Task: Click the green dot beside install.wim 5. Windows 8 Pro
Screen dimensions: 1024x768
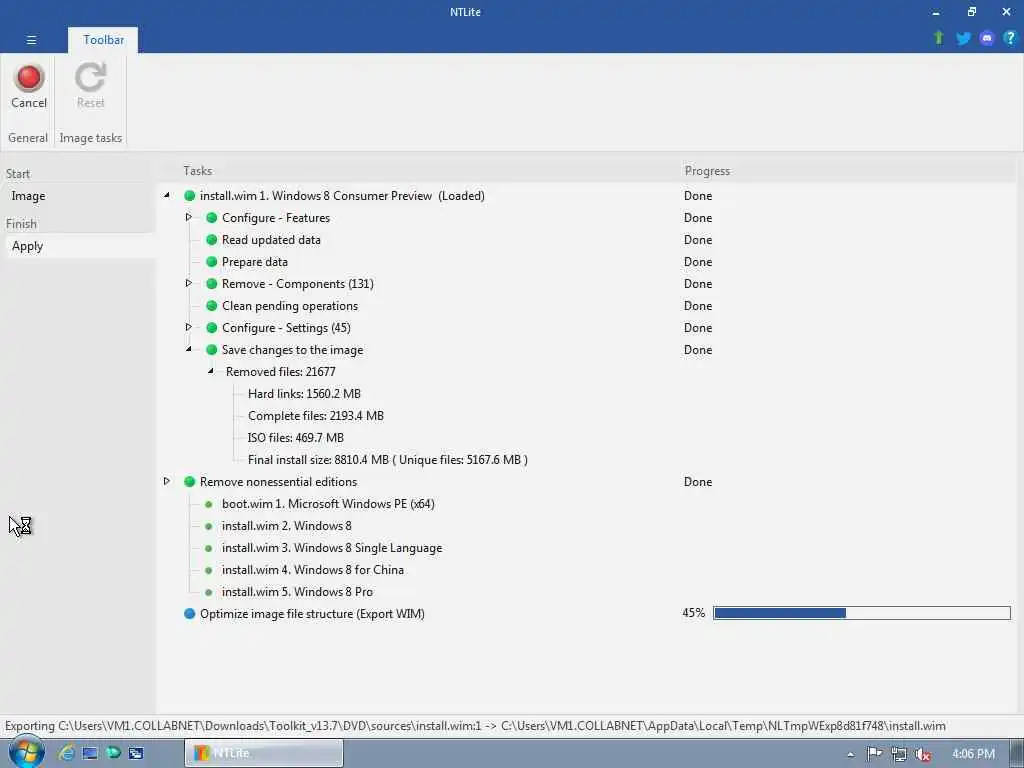Action: [x=208, y=592]
